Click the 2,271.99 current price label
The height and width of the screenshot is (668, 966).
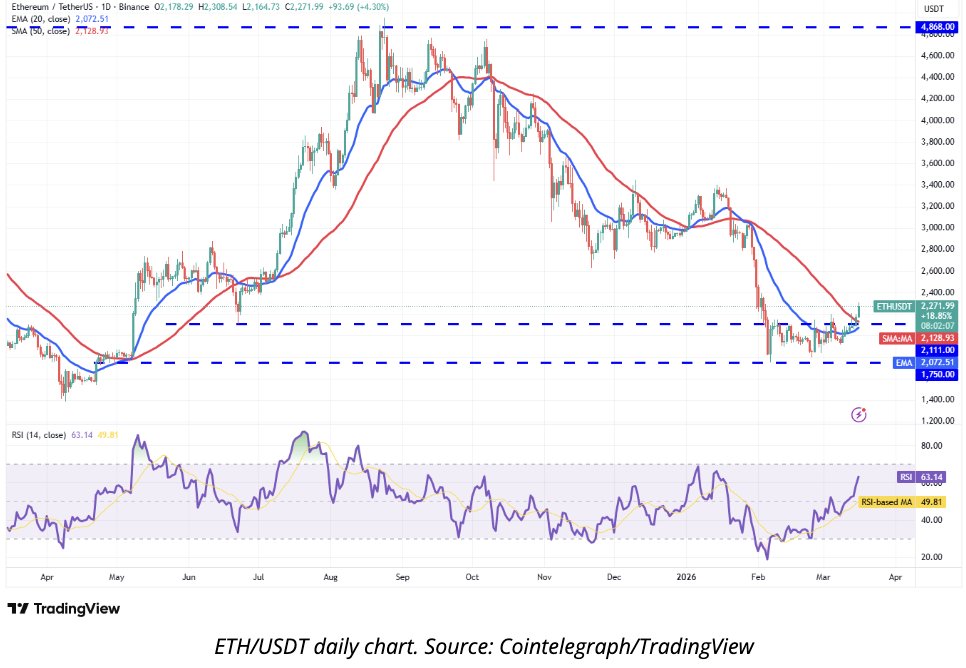[936, 306]
